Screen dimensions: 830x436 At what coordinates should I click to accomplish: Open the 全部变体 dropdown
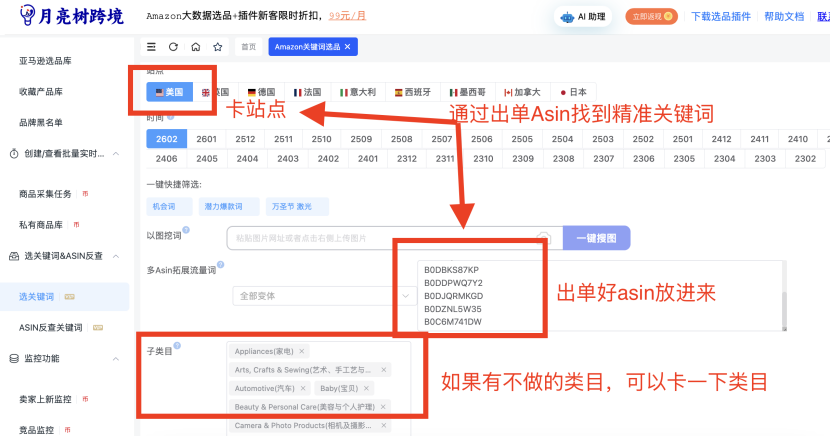click(x=322, y=296)
